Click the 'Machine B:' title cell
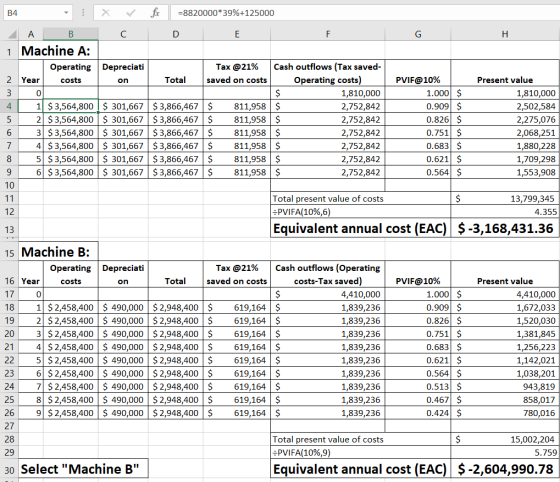The width and height of the screenshot is (560, 482). click(x=58, y=252)
